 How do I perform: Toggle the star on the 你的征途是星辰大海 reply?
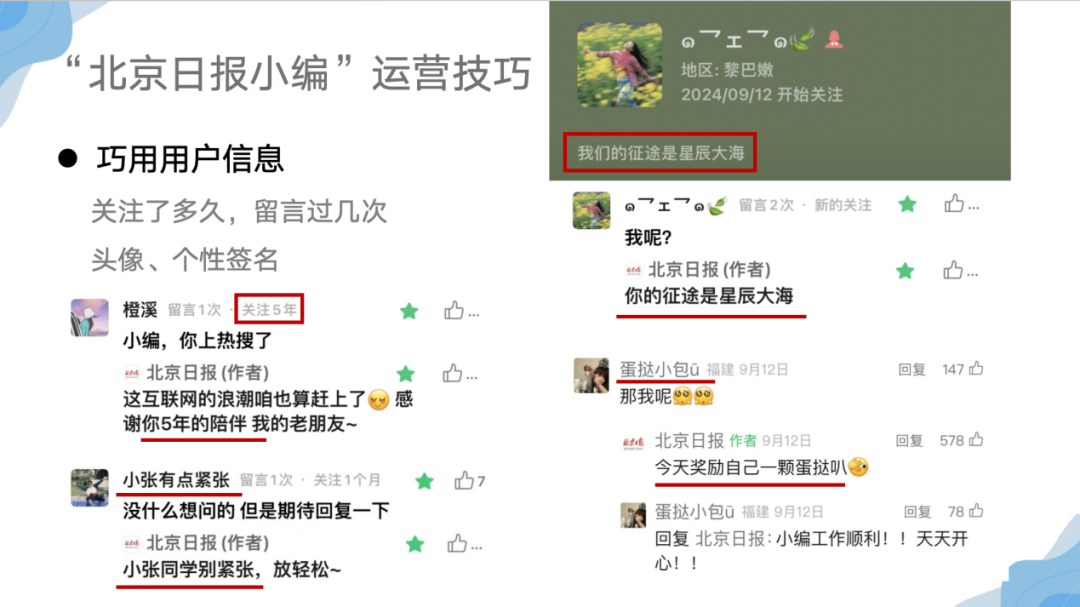pyautogui.click(x=905, y=271)
